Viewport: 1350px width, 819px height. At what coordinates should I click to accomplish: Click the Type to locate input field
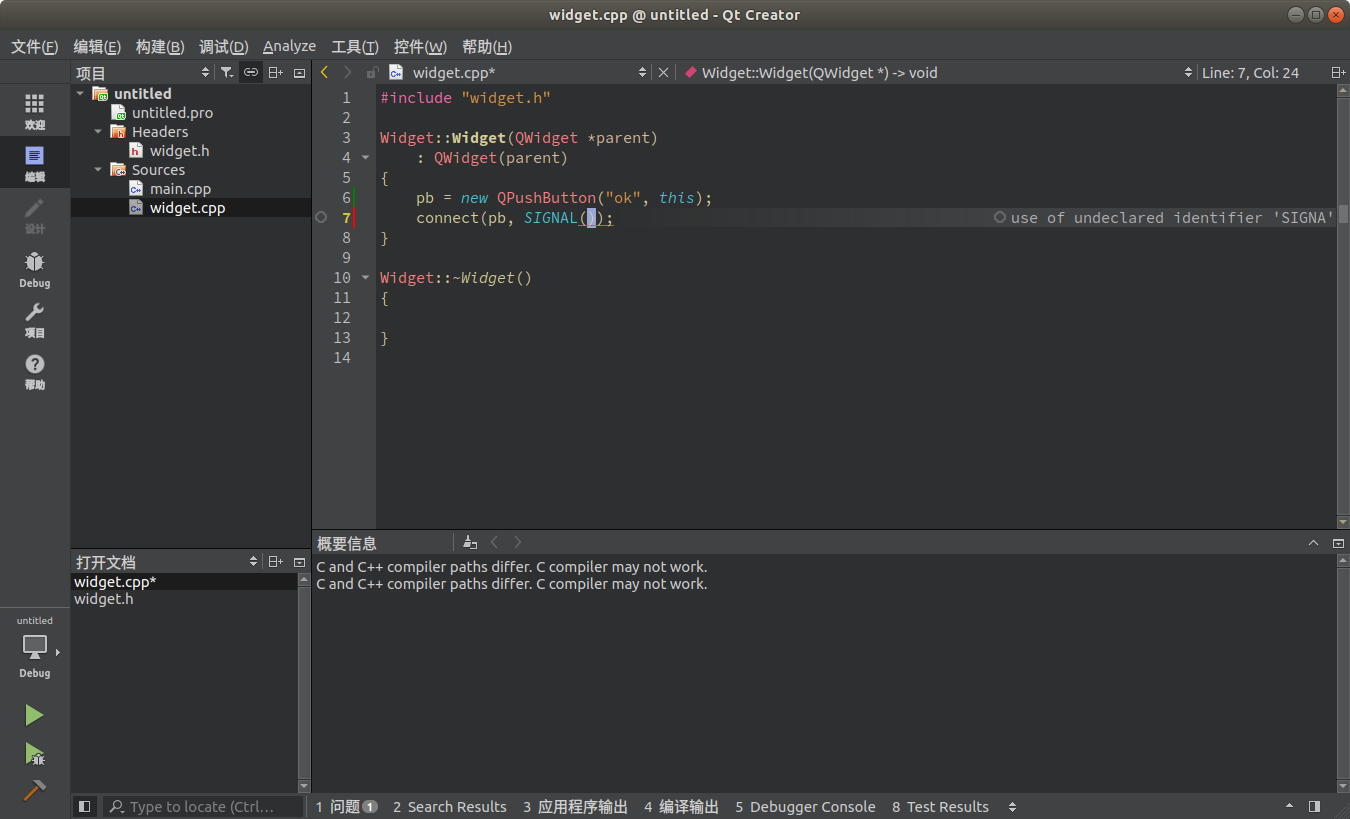[x=203, y=806]
